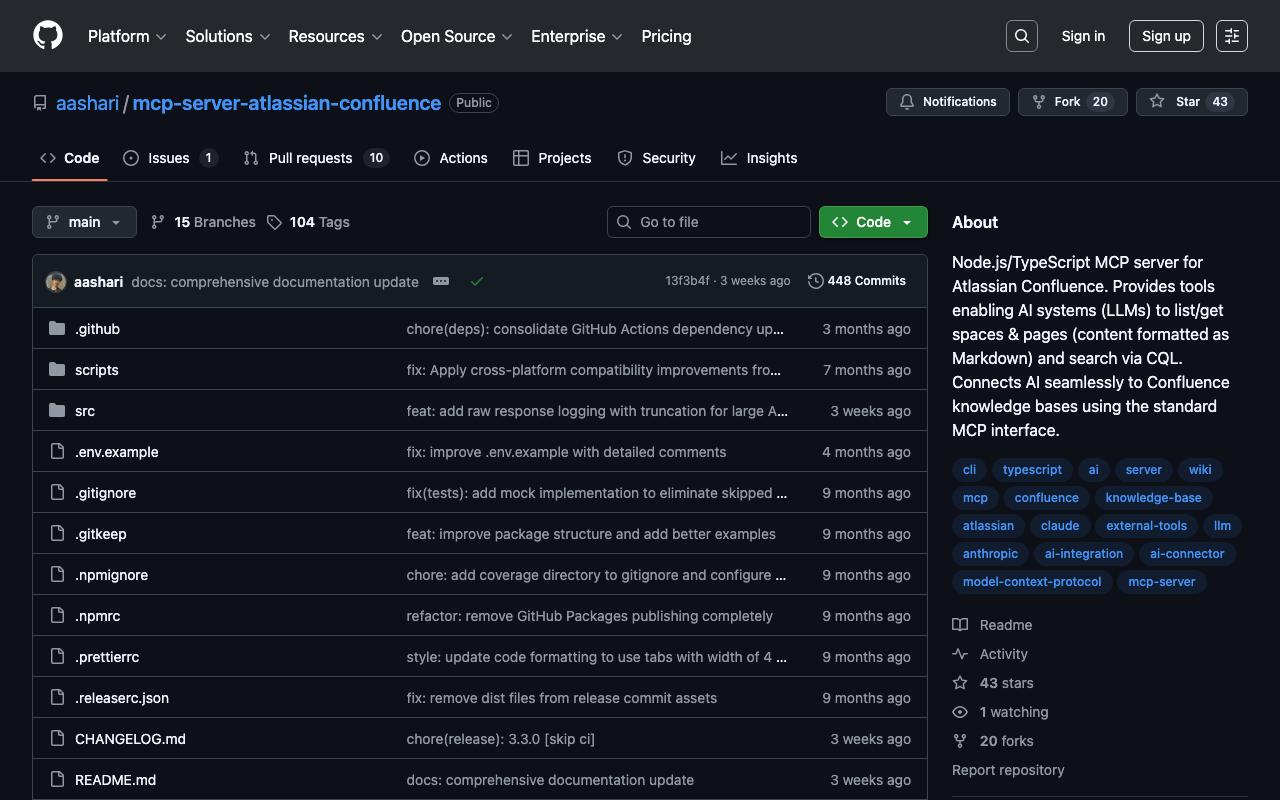This screenshot has height=800, width=1280.
Task: Click the green commit status checkmark
Action: click(x=477, y=281)
